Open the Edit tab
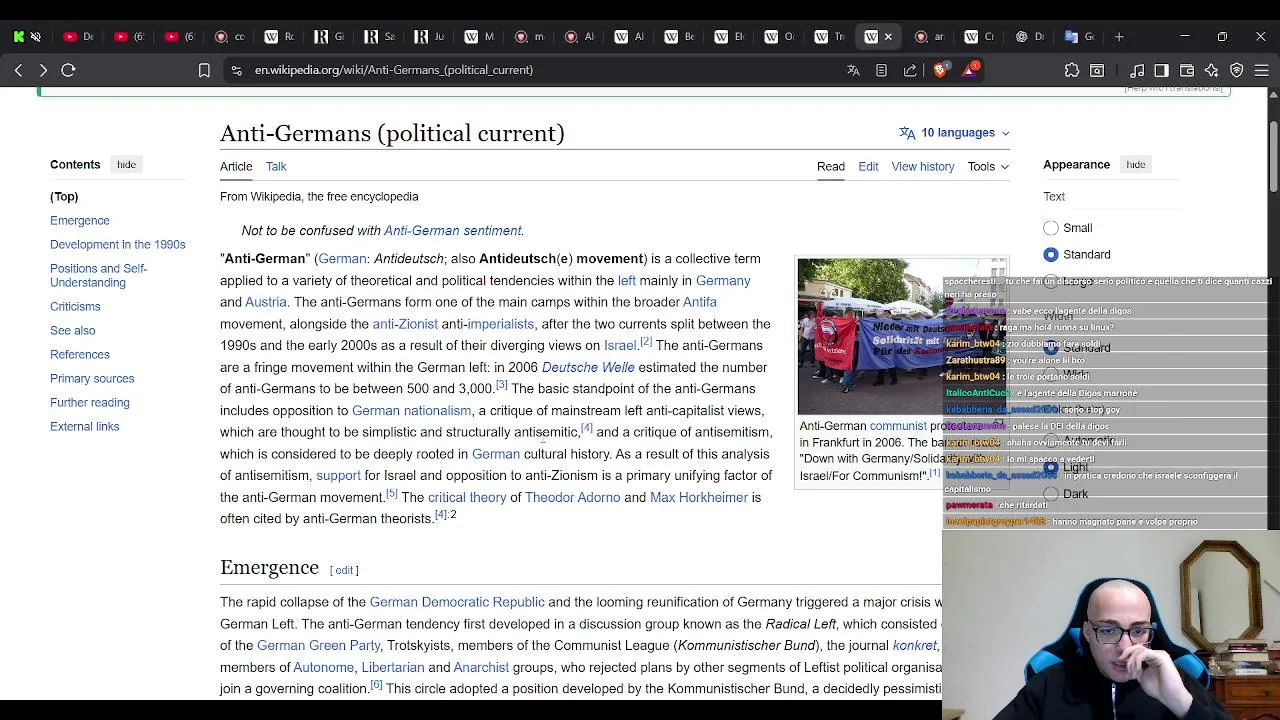The width and height of the screenshot is (1280, 720). [868, 167]
